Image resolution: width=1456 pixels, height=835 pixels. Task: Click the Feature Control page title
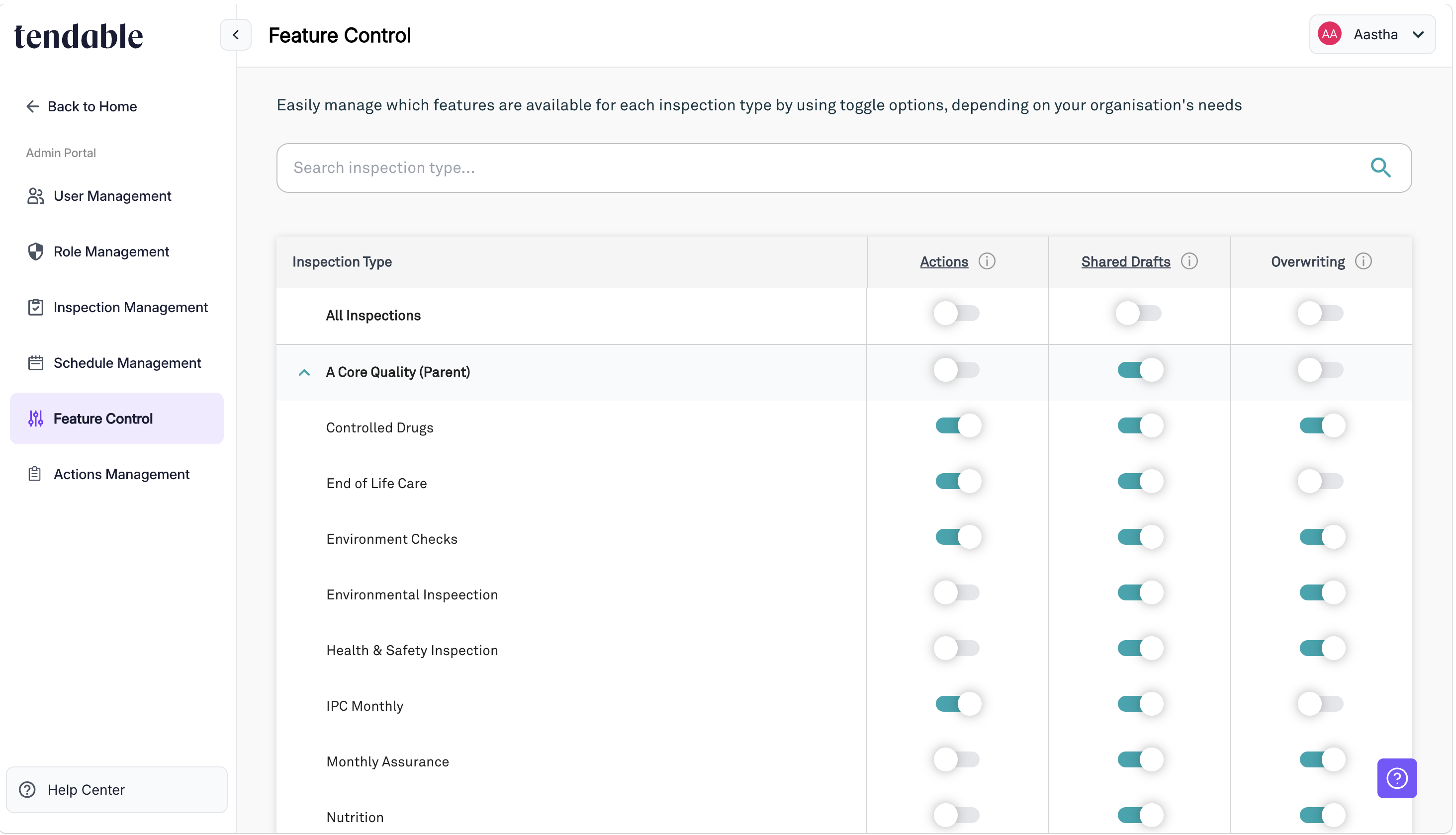click(x=340, y=36)
